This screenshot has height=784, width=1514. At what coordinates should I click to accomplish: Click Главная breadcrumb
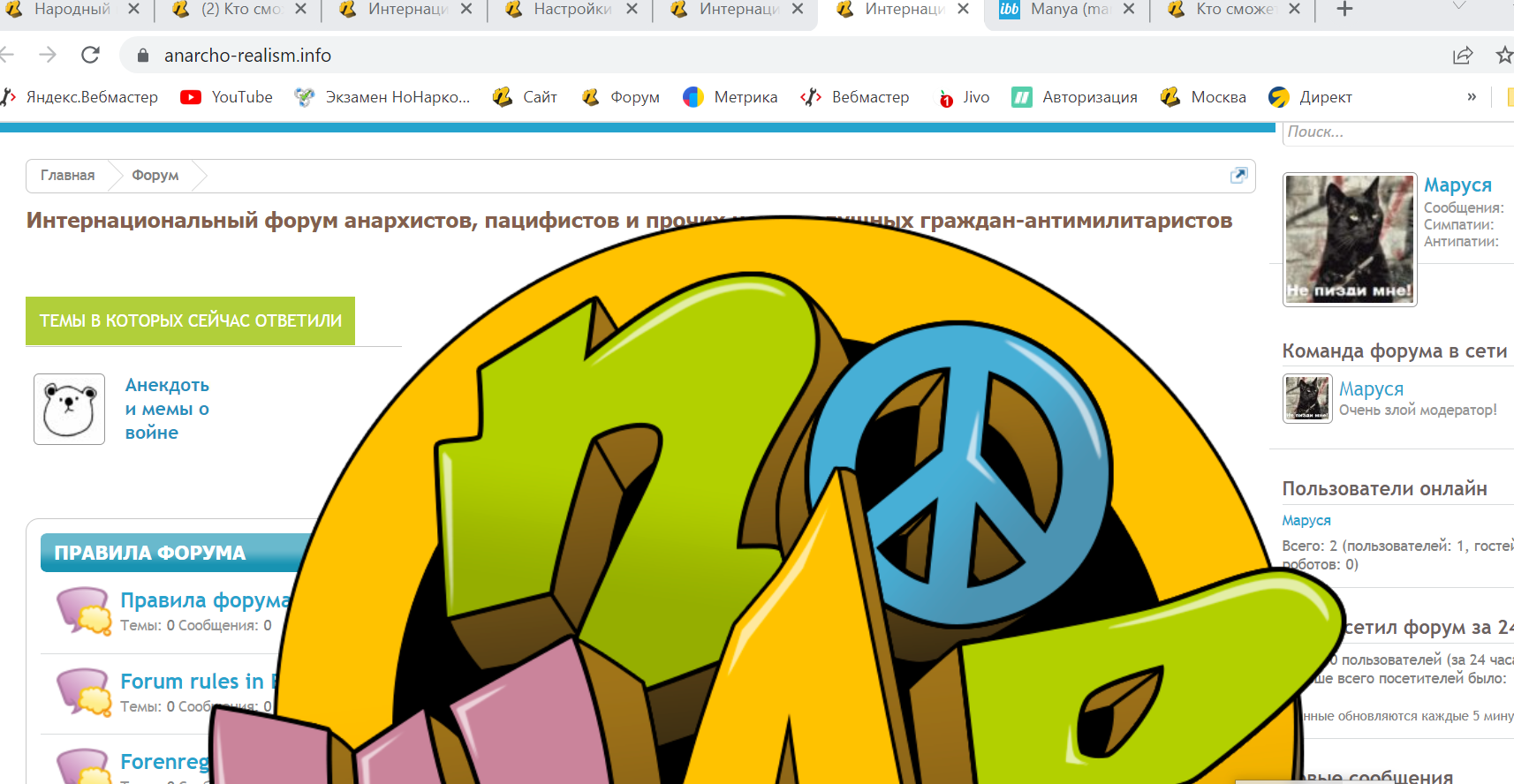pyautogui.click(x=67, y=176)
